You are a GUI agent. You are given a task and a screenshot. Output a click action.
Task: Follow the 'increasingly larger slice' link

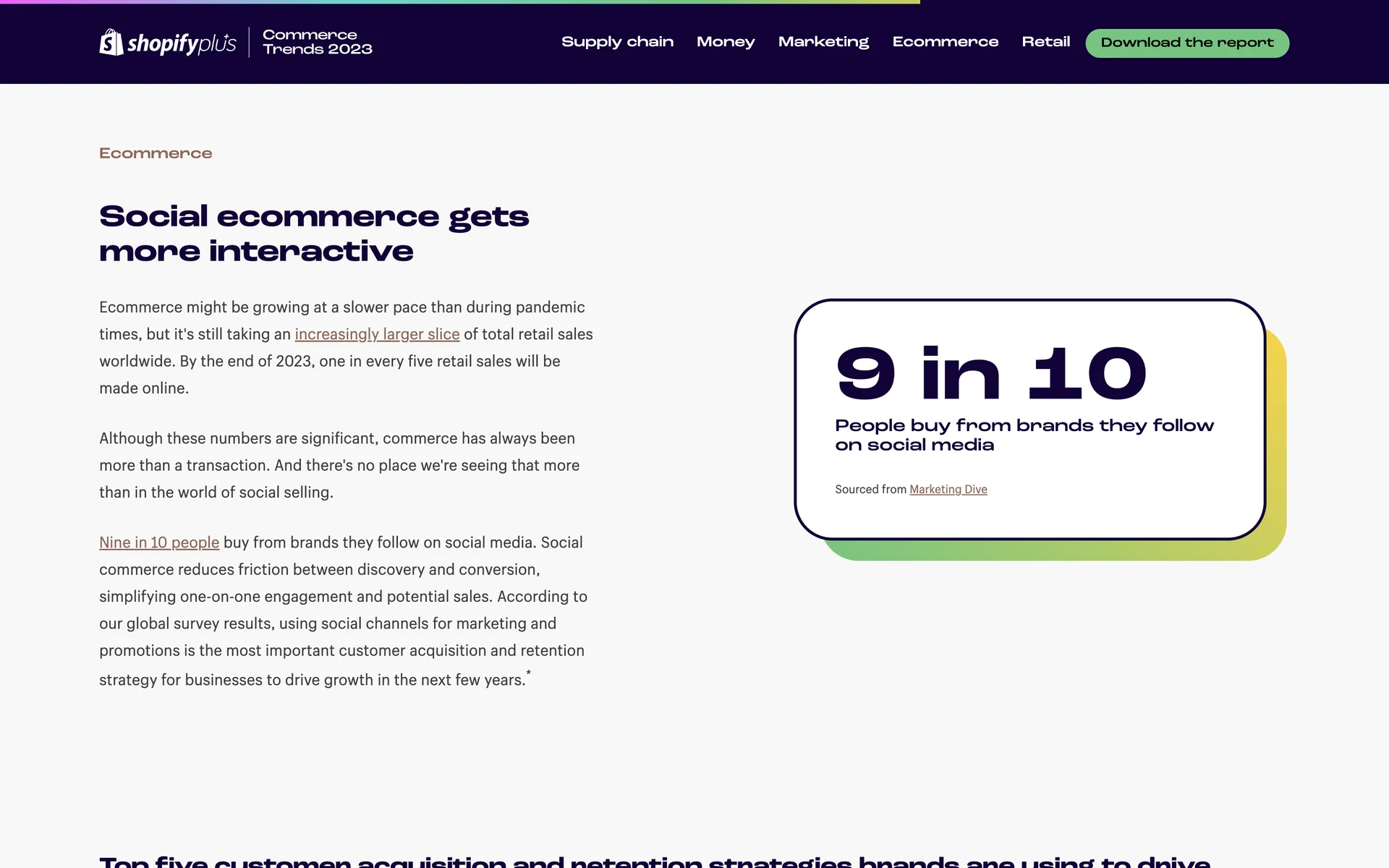(377, 334)
